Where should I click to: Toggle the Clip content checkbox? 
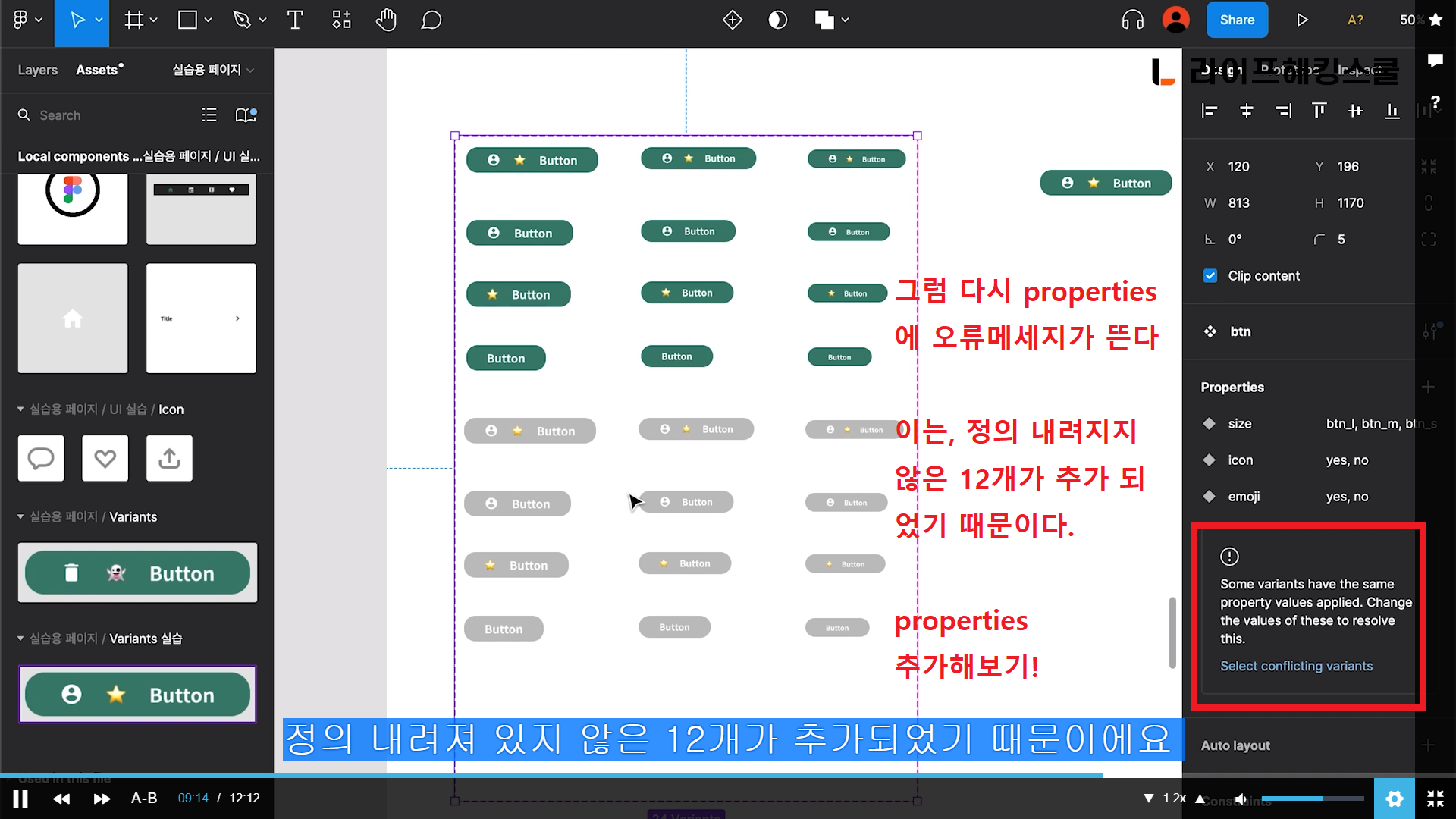pos(1210,276)
